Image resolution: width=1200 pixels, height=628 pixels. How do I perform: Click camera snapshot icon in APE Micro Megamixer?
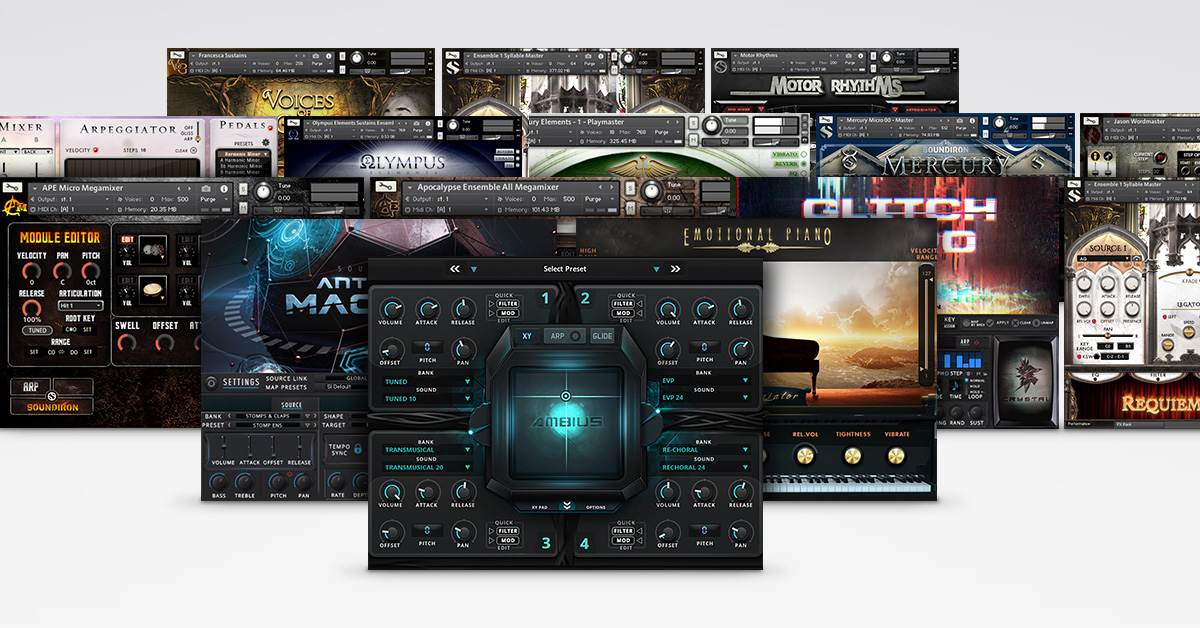tap(204, 187)
